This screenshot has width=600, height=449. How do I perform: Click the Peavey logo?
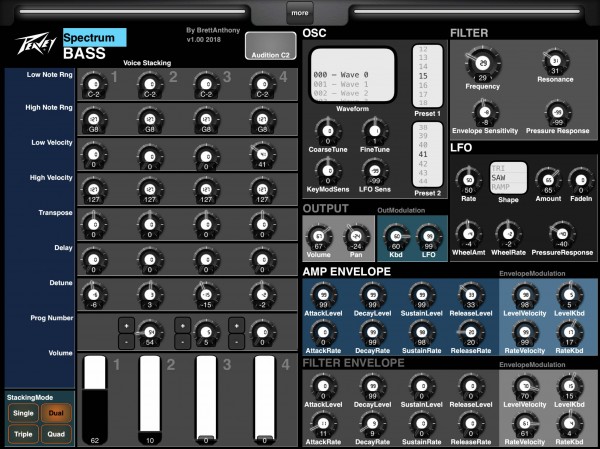[x=36, y=43]
